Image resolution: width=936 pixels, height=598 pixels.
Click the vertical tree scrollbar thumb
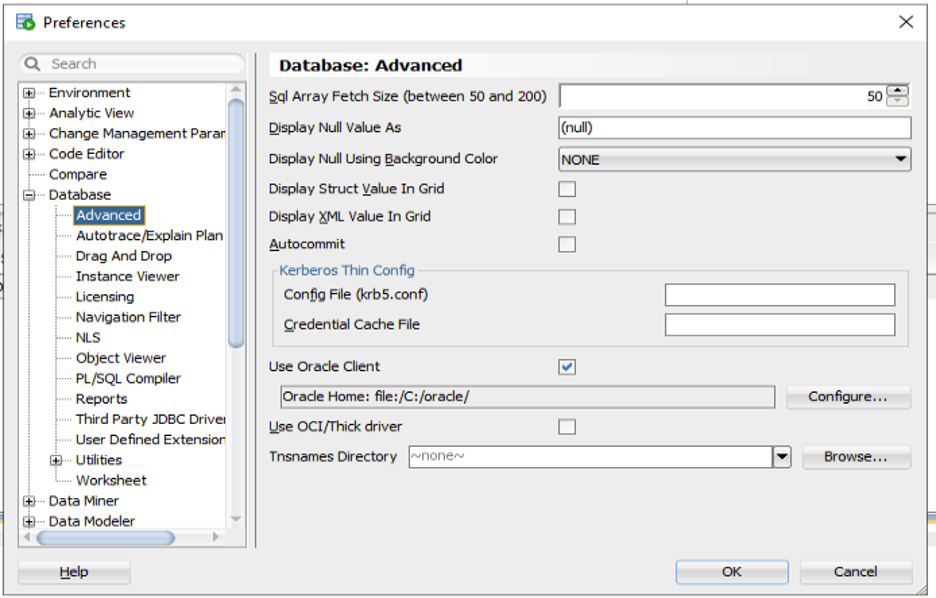(x=236, y=223)
